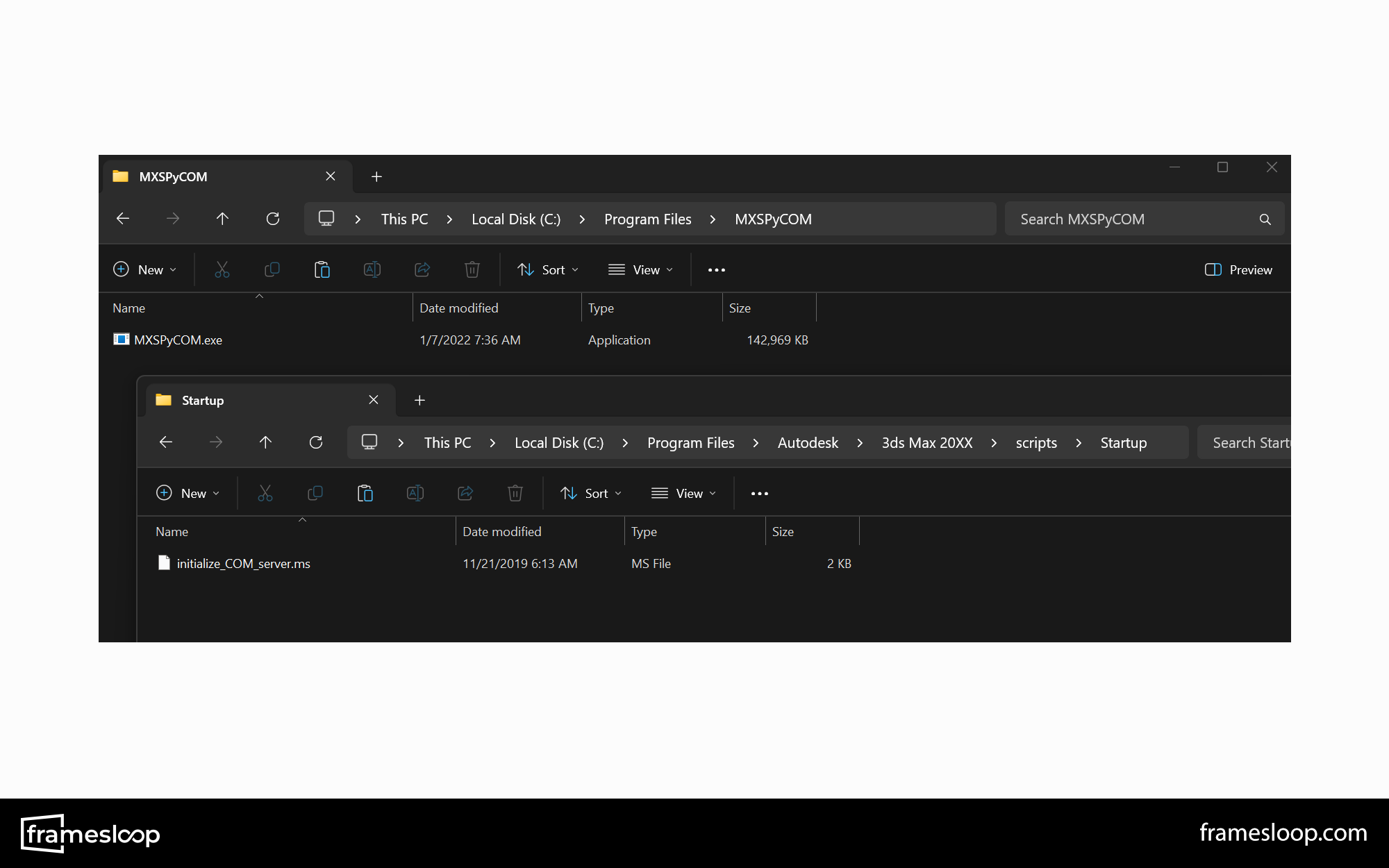Close the Startup tab
Viewport: 1389px width, 868px height.
click(374, 400)
